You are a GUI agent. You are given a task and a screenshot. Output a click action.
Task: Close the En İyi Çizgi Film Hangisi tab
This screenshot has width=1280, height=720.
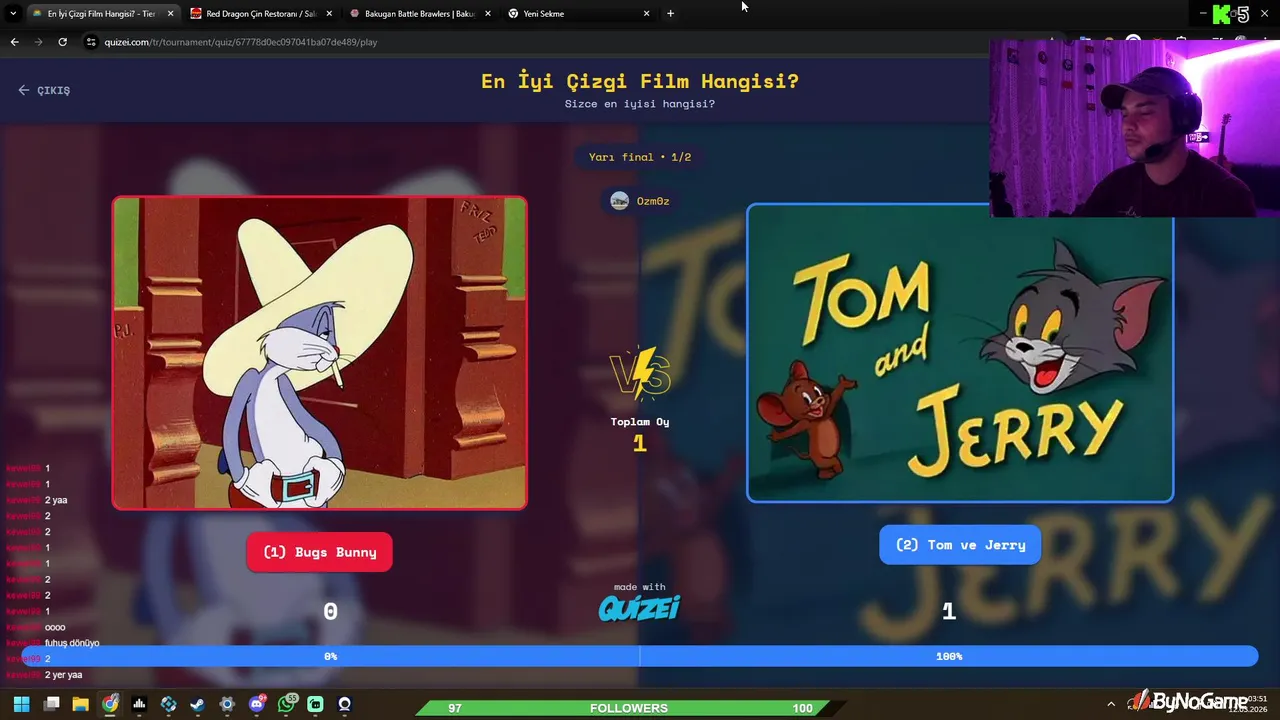click(x=170, y=14)
